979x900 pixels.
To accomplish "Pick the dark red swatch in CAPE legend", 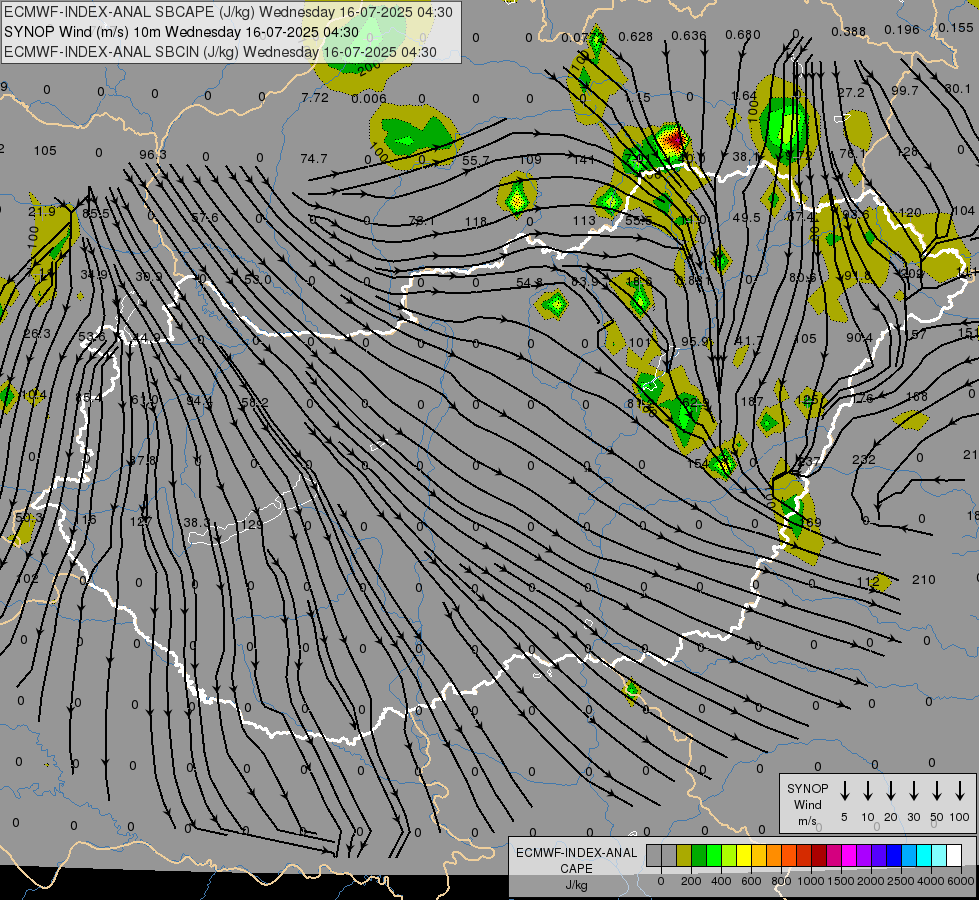I will point(819,856).
